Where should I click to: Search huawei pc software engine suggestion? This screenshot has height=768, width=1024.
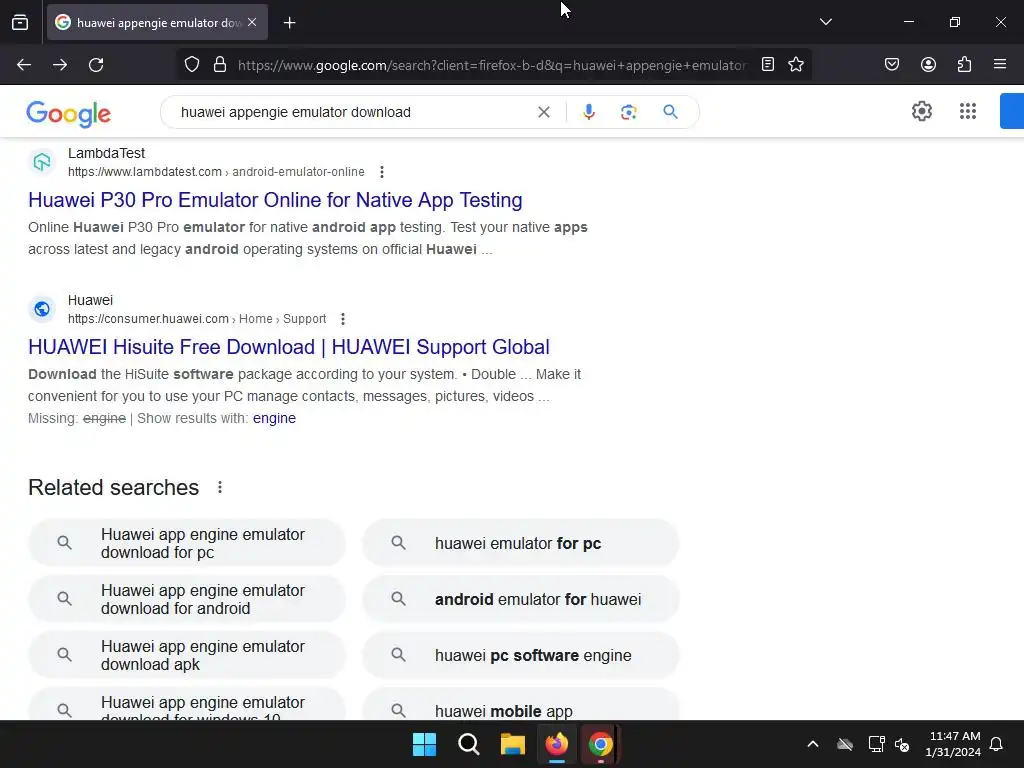pyautogui.click(x=520, y=655)
